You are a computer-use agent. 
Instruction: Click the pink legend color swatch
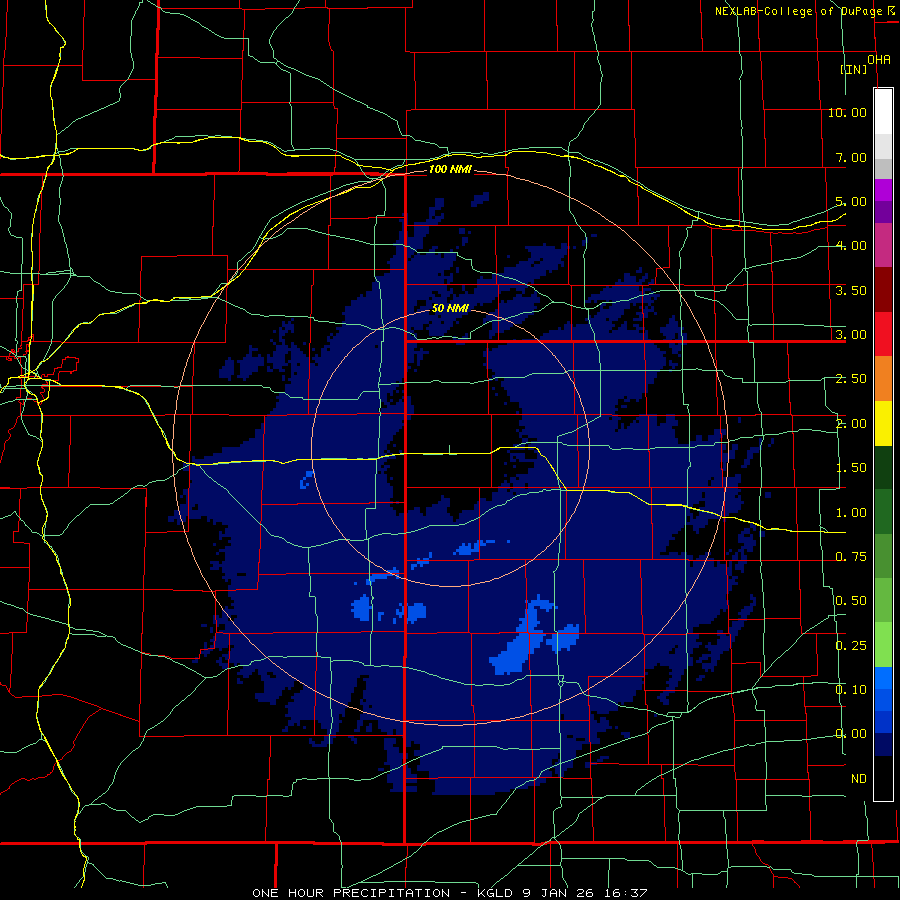click(x=883, y=245)
